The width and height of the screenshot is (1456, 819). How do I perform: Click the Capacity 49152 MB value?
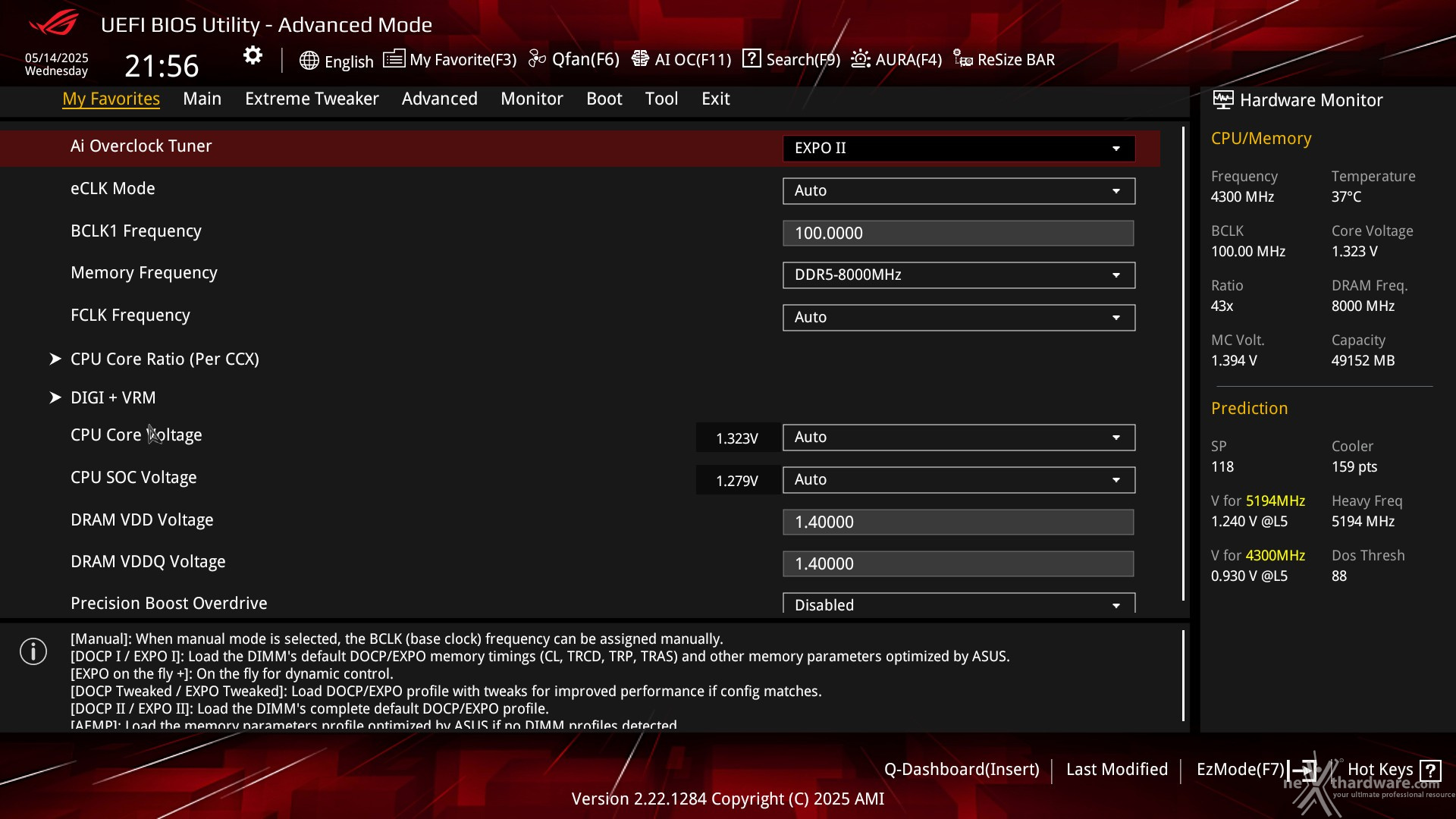(1363, 361)
